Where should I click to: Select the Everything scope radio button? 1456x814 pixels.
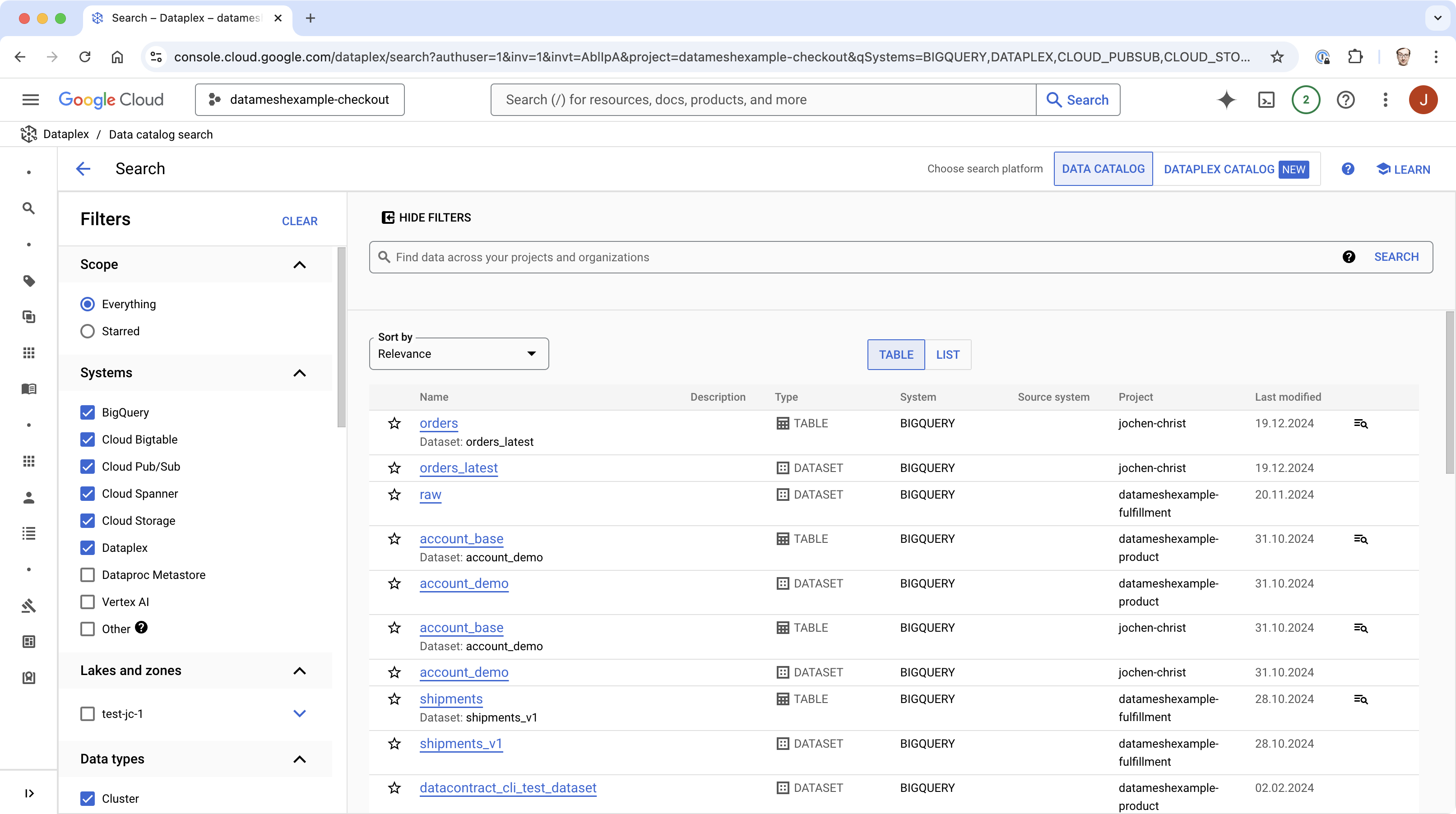pos(88,304)
